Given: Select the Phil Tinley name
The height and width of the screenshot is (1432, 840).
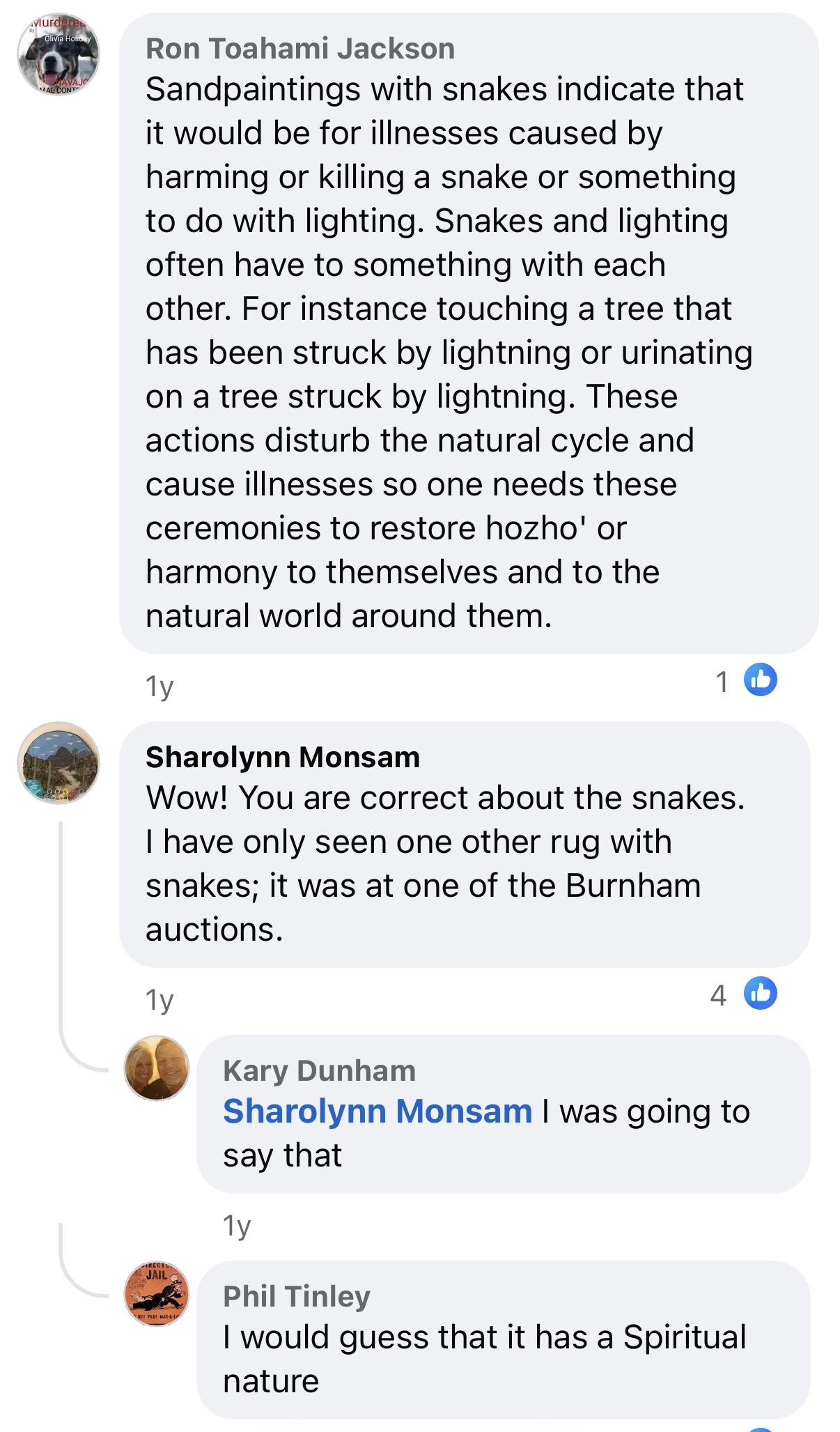Looking at the screenshot, I should click(297, 1296).
